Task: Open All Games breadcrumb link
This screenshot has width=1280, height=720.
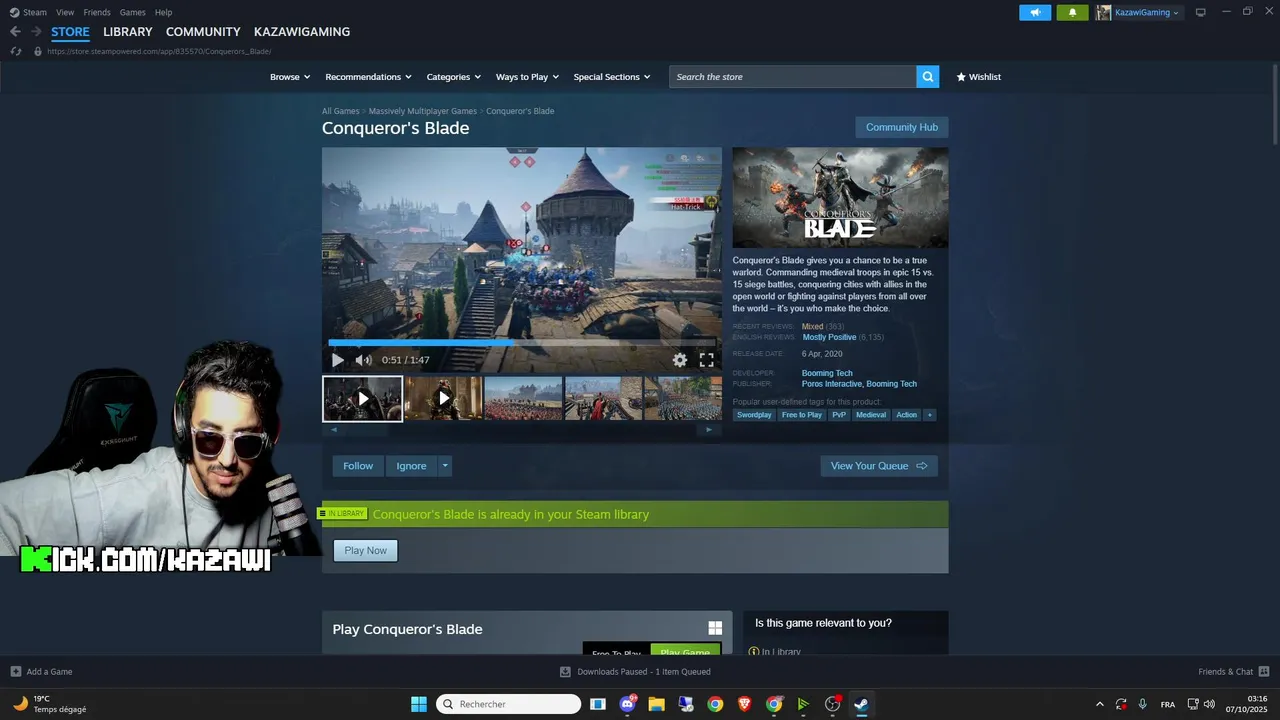Action: (x=341, y=111)
